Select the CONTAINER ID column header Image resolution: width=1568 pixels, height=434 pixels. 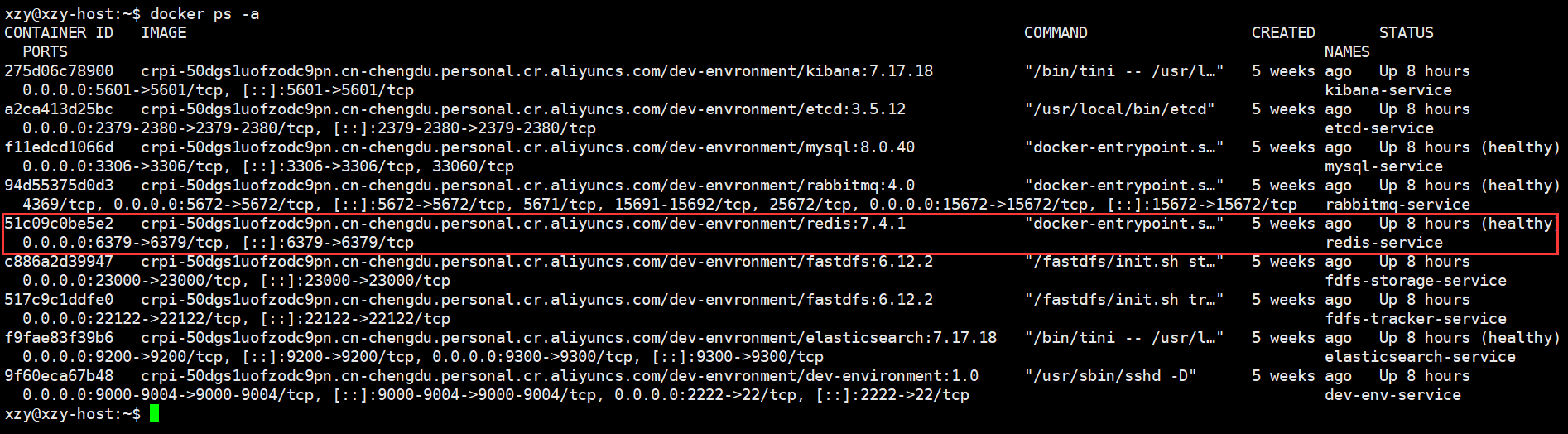coord(59,33)
